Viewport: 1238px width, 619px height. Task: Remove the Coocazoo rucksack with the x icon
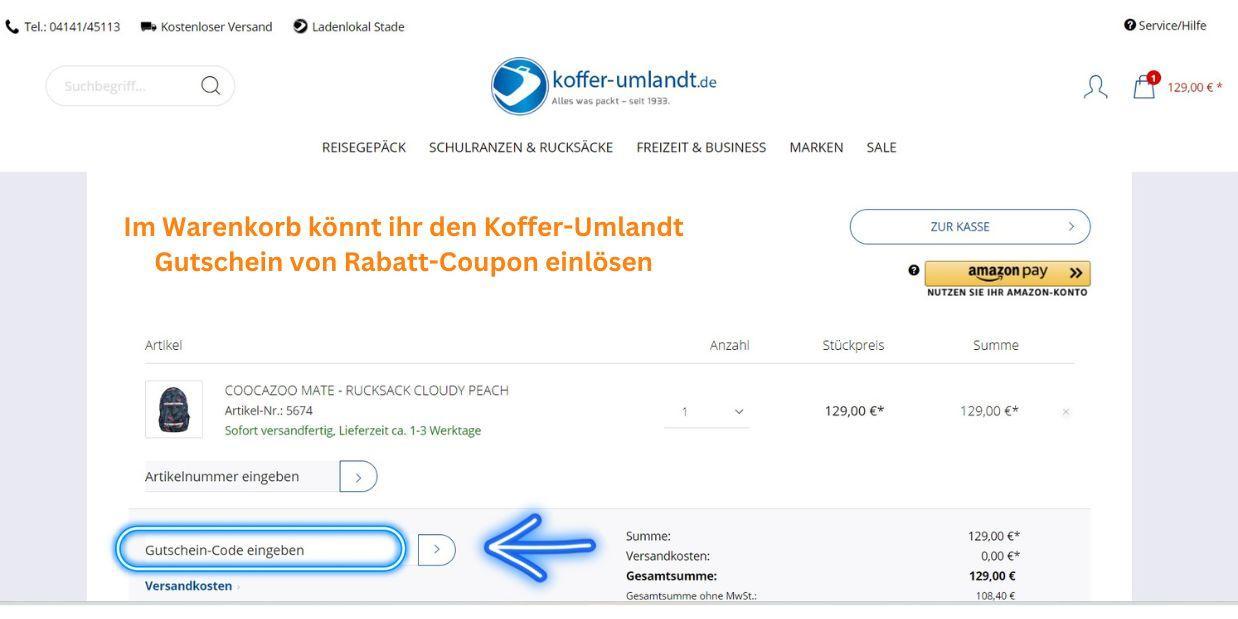pos(1066,412)
